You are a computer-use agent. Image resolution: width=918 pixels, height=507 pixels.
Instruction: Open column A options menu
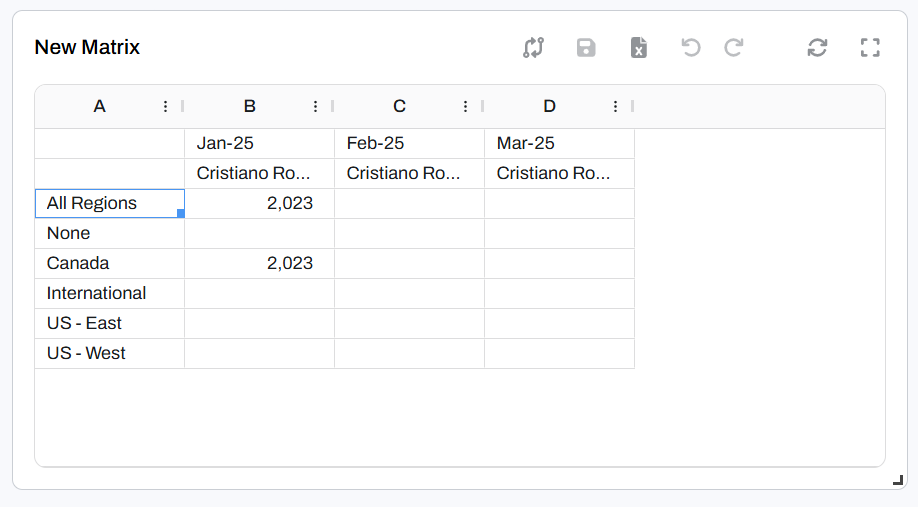tap(166, 106)
